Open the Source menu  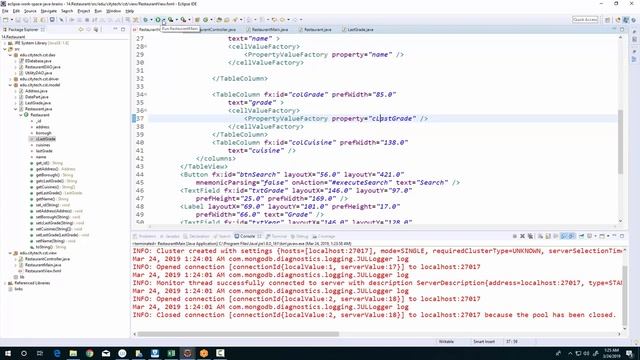30,11
